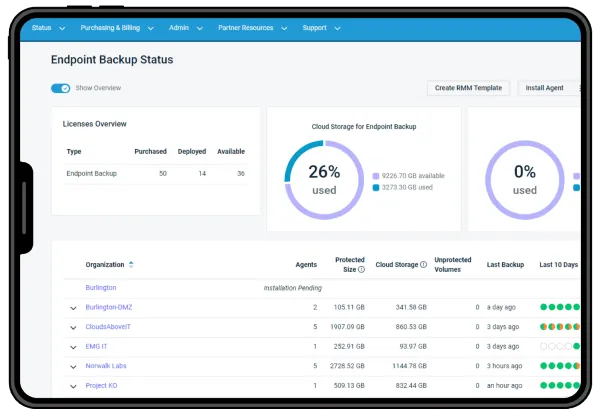The height and width of the screenshot is (415, 600).
Task: Click the 'Agents' column header
Action: point(306,264)
